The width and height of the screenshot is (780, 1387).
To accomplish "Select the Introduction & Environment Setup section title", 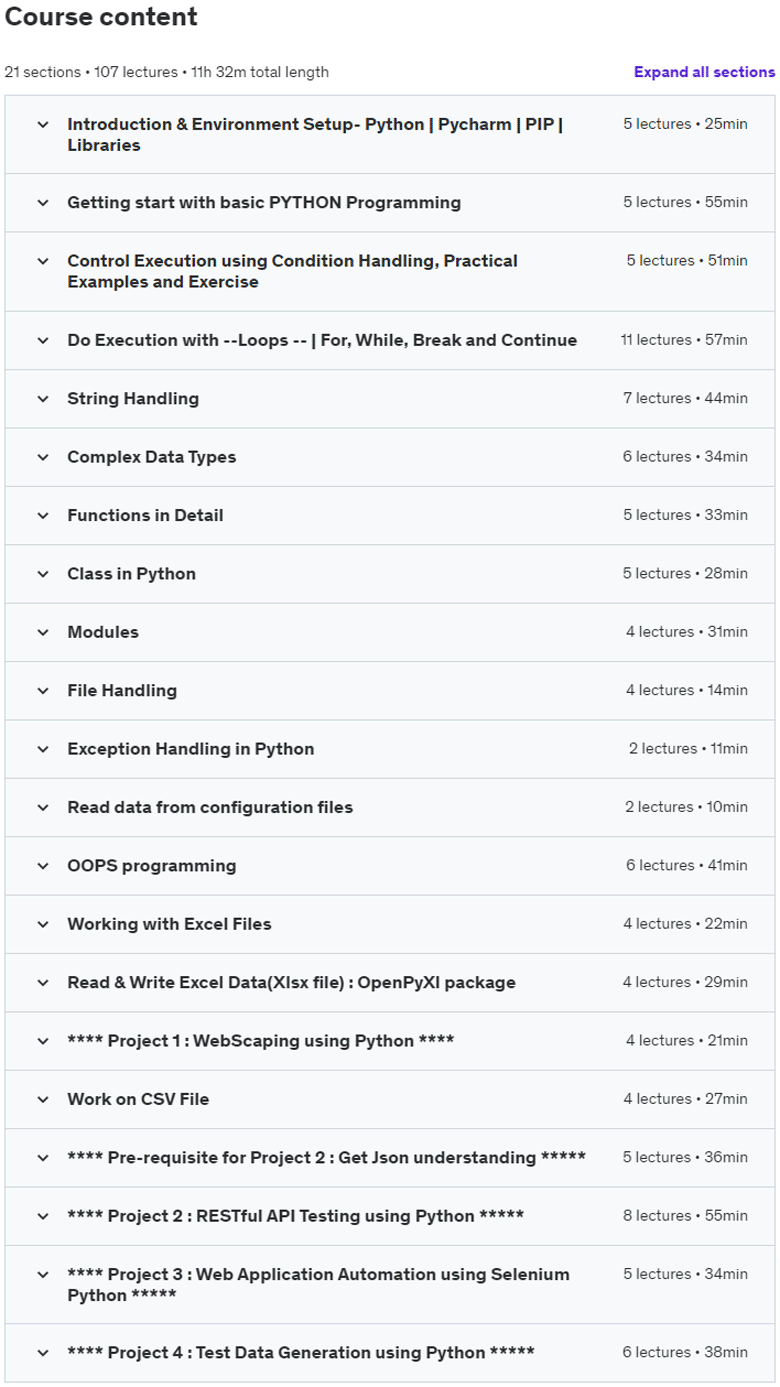I will click(315, 135).
